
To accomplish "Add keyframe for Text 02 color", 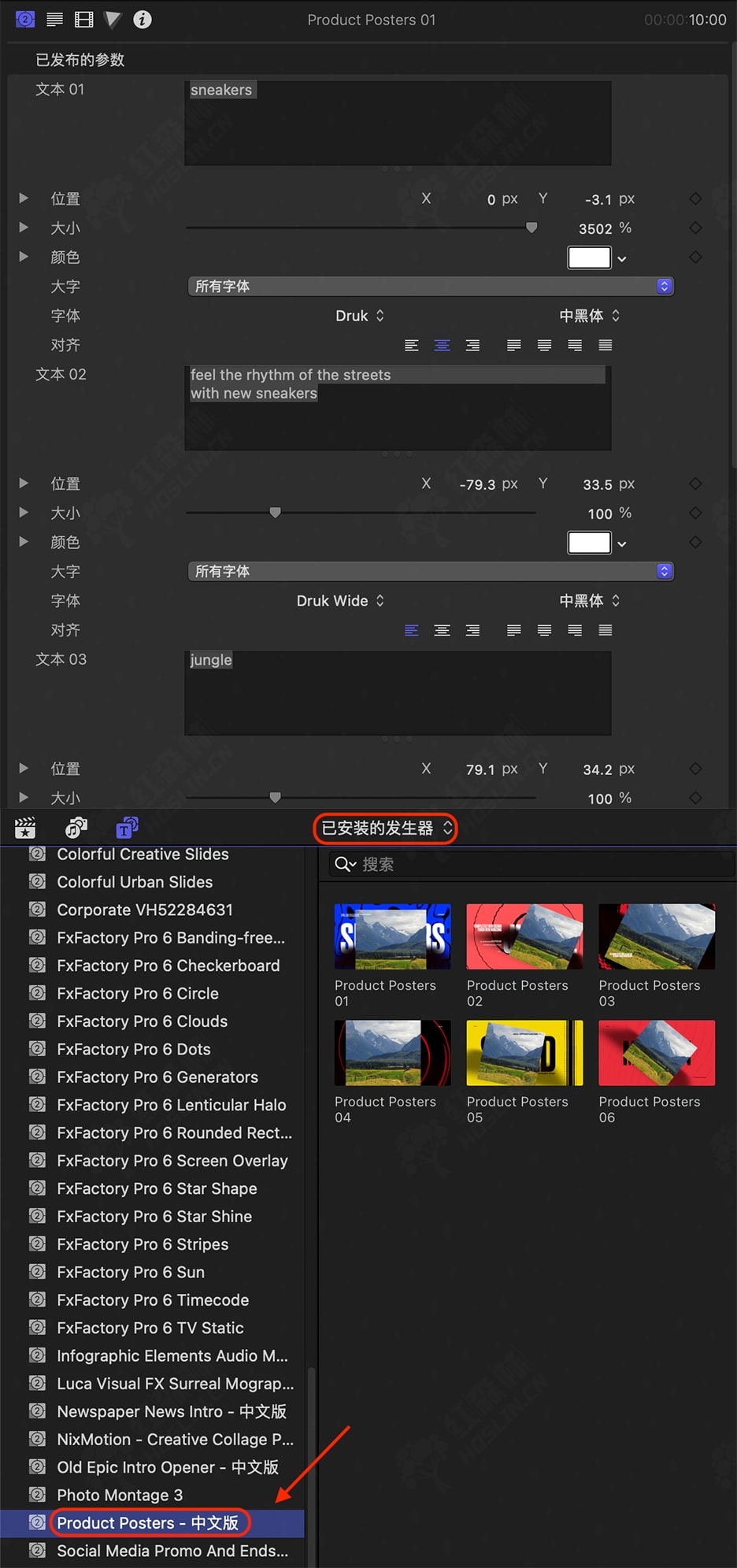I will [695, 542].
